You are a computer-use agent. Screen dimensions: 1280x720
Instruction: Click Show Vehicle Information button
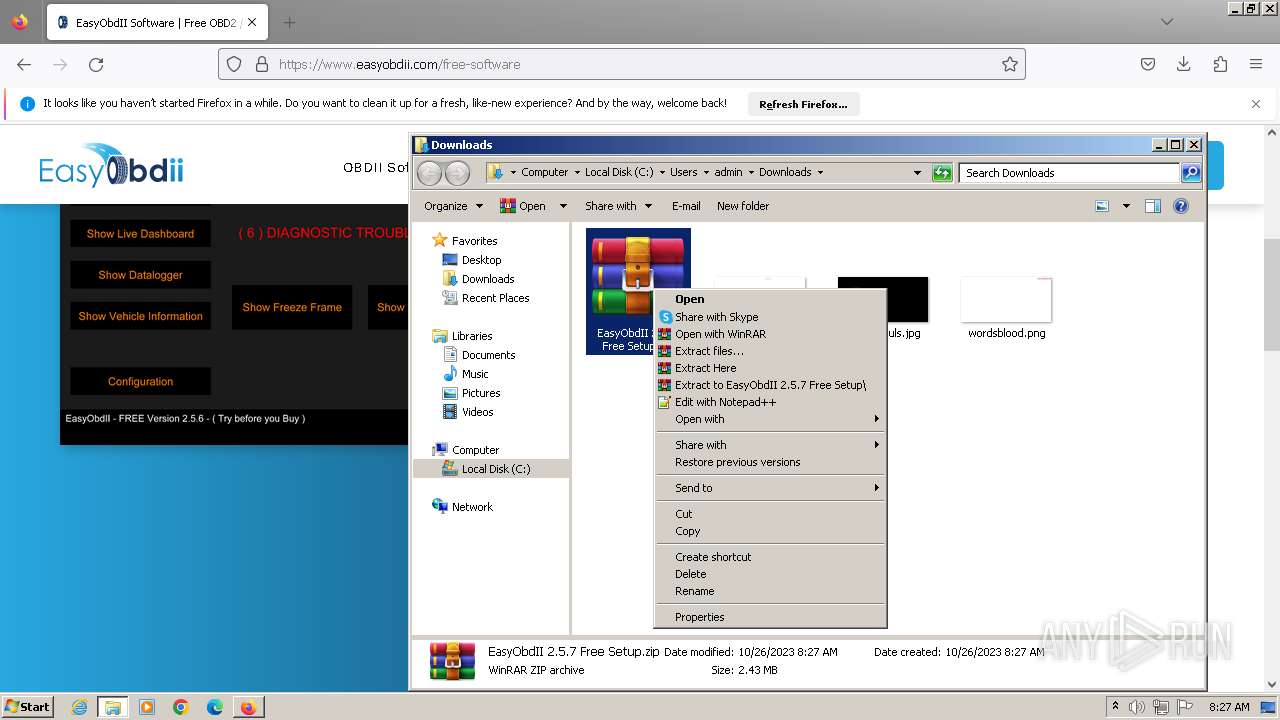140,316
